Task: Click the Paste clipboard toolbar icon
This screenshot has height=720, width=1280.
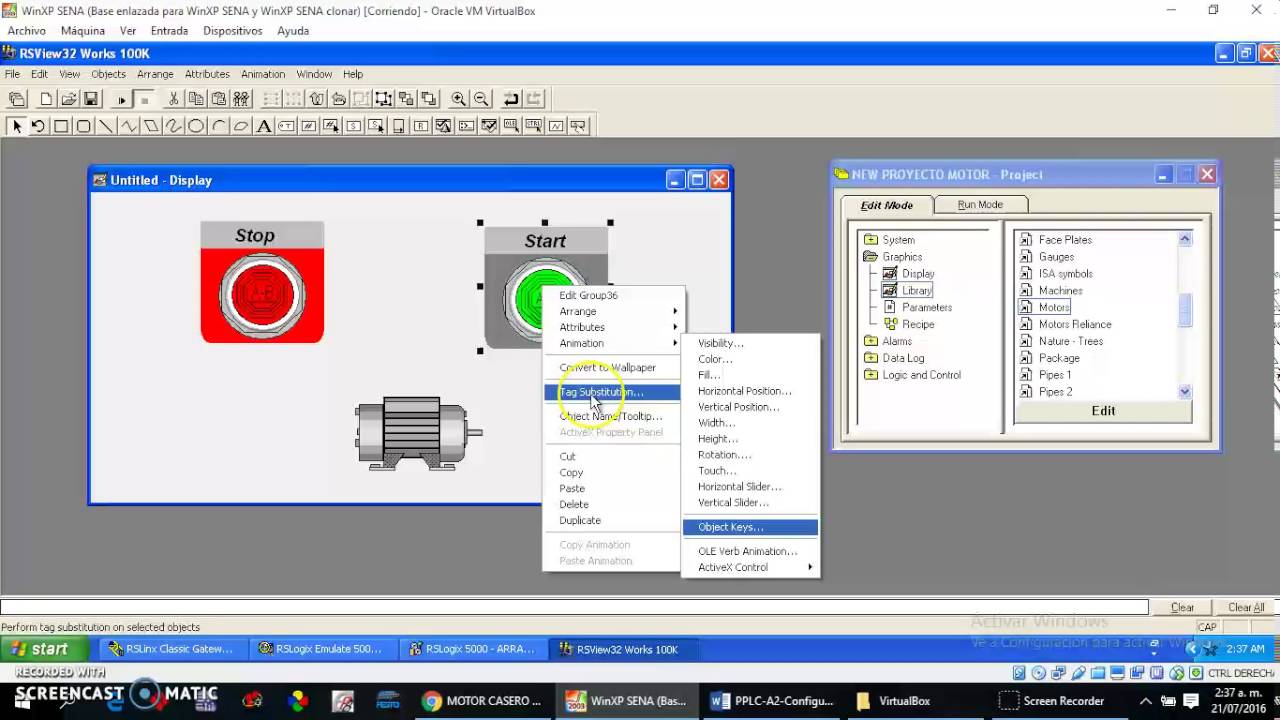Action: (x=218, y=99)
